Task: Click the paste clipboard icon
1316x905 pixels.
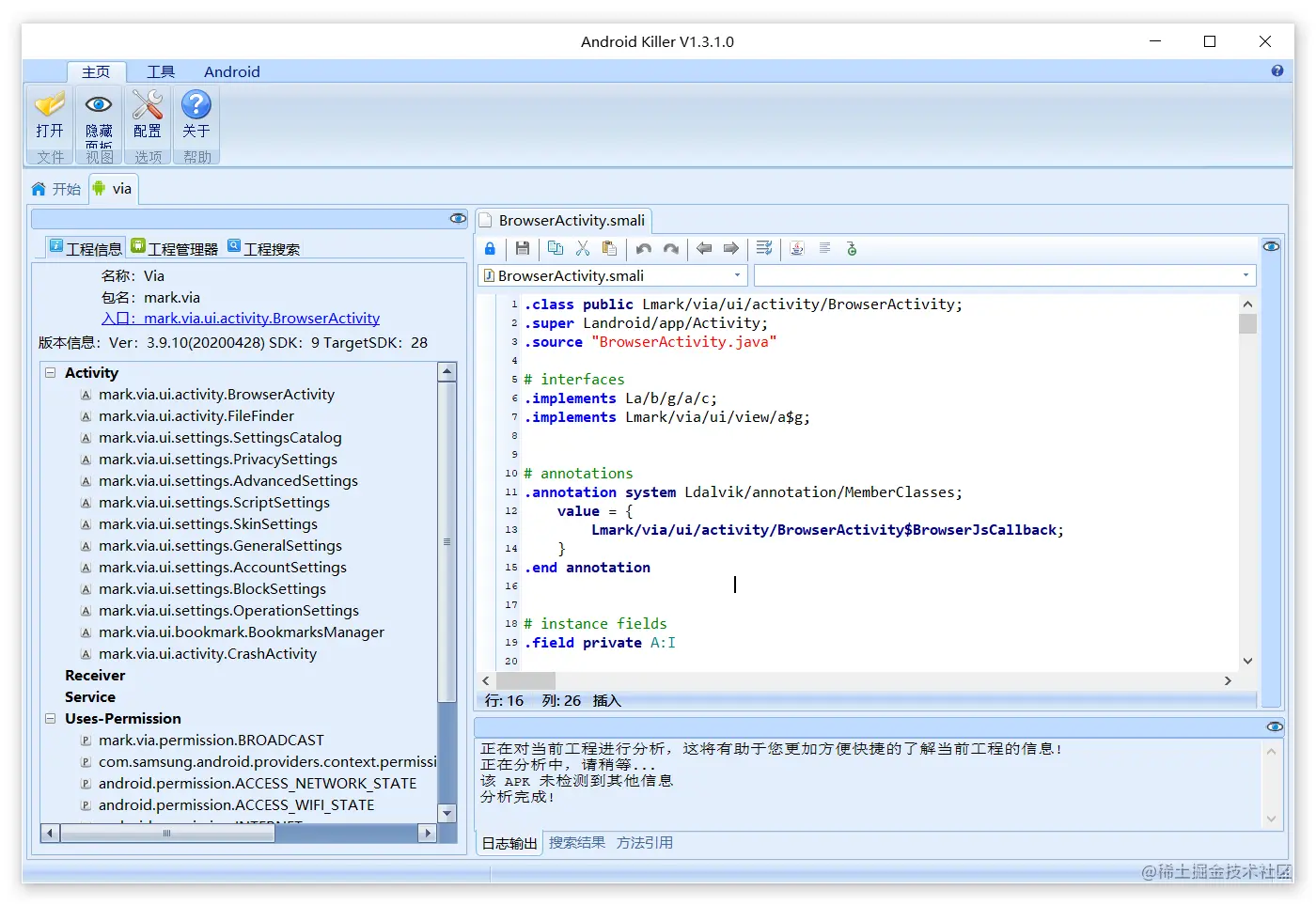Action: [609, 249]
